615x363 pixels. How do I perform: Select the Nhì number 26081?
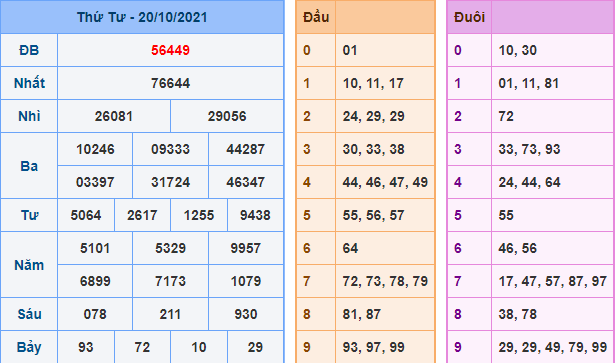coord(114,116)
